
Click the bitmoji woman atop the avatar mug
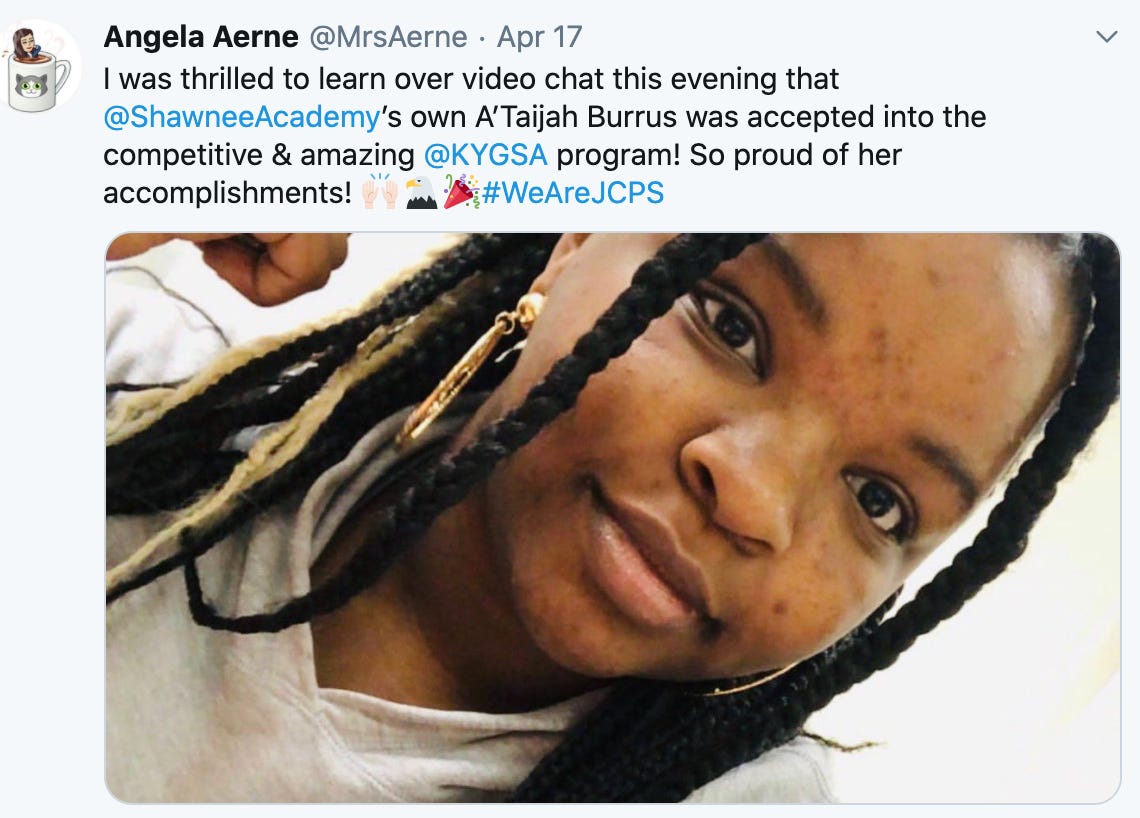point(26,45)
